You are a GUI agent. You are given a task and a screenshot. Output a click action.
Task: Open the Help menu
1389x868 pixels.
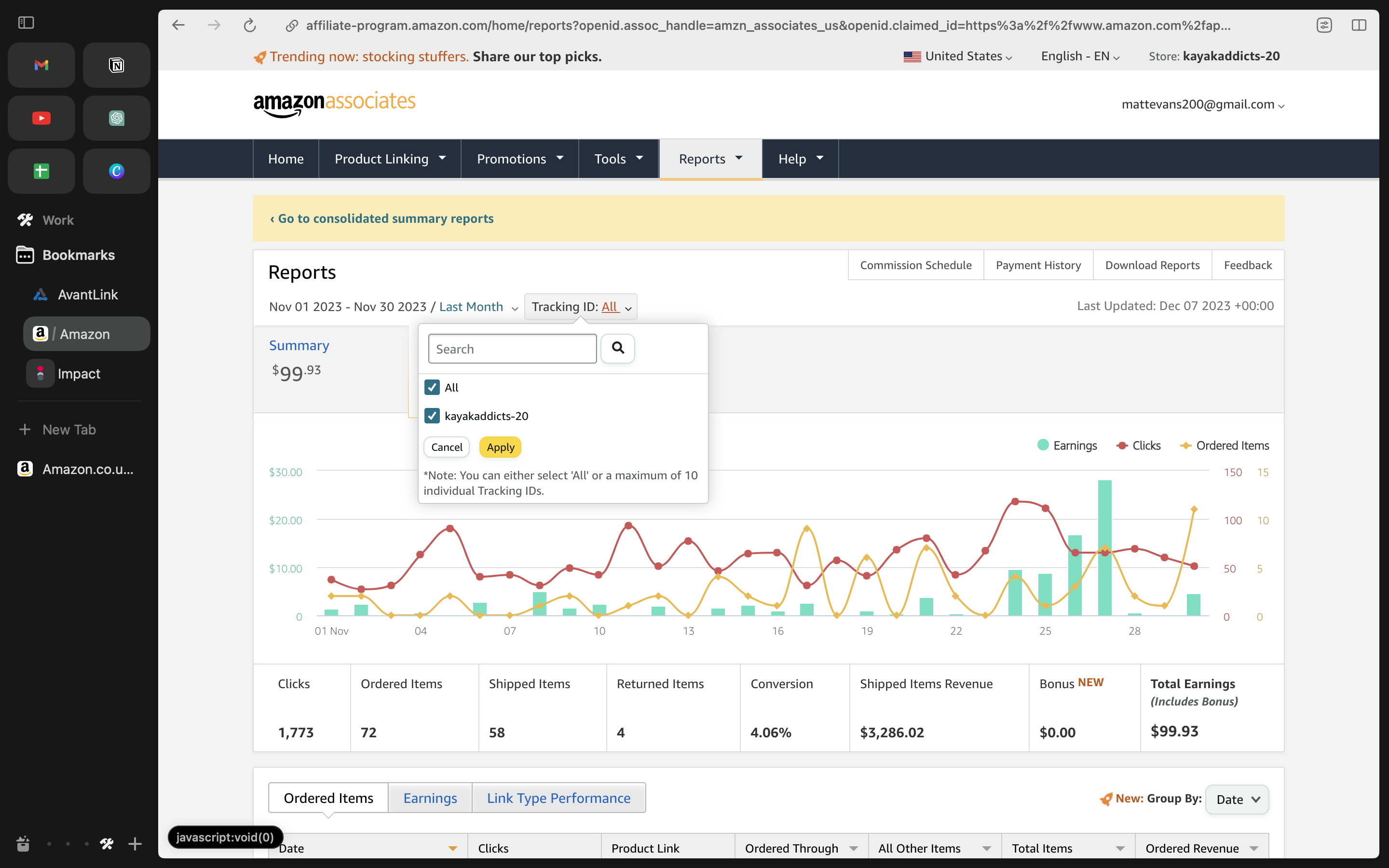[801, 159]
